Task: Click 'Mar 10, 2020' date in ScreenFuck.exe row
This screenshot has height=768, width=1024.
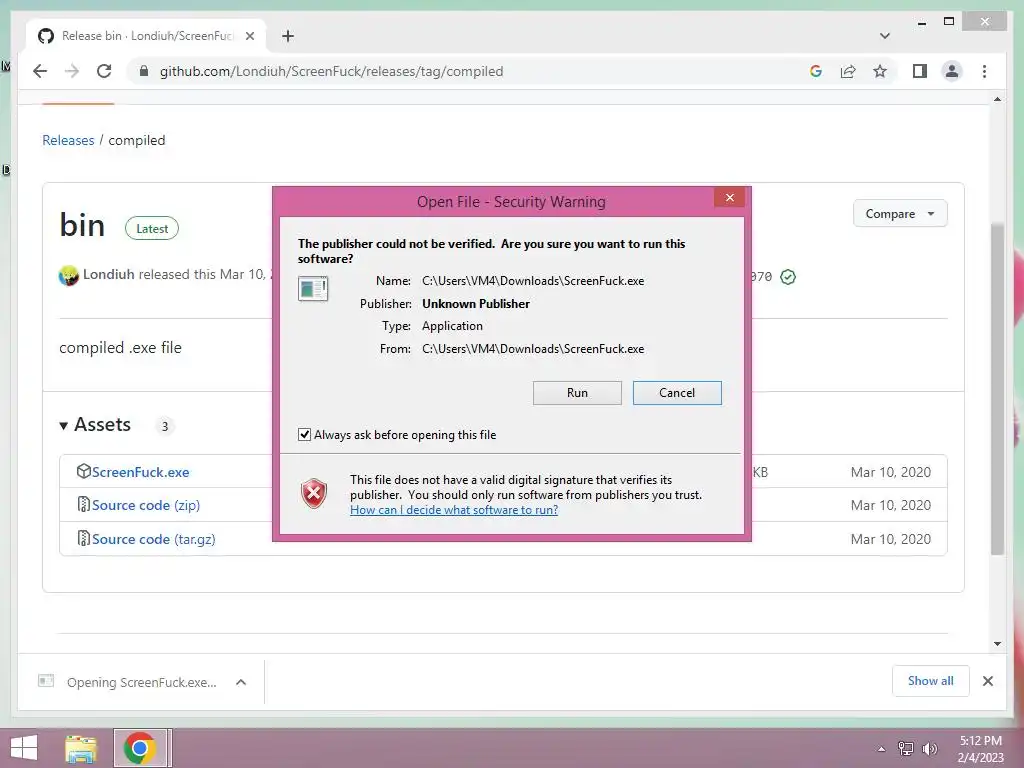Action: tap(891, 472)
